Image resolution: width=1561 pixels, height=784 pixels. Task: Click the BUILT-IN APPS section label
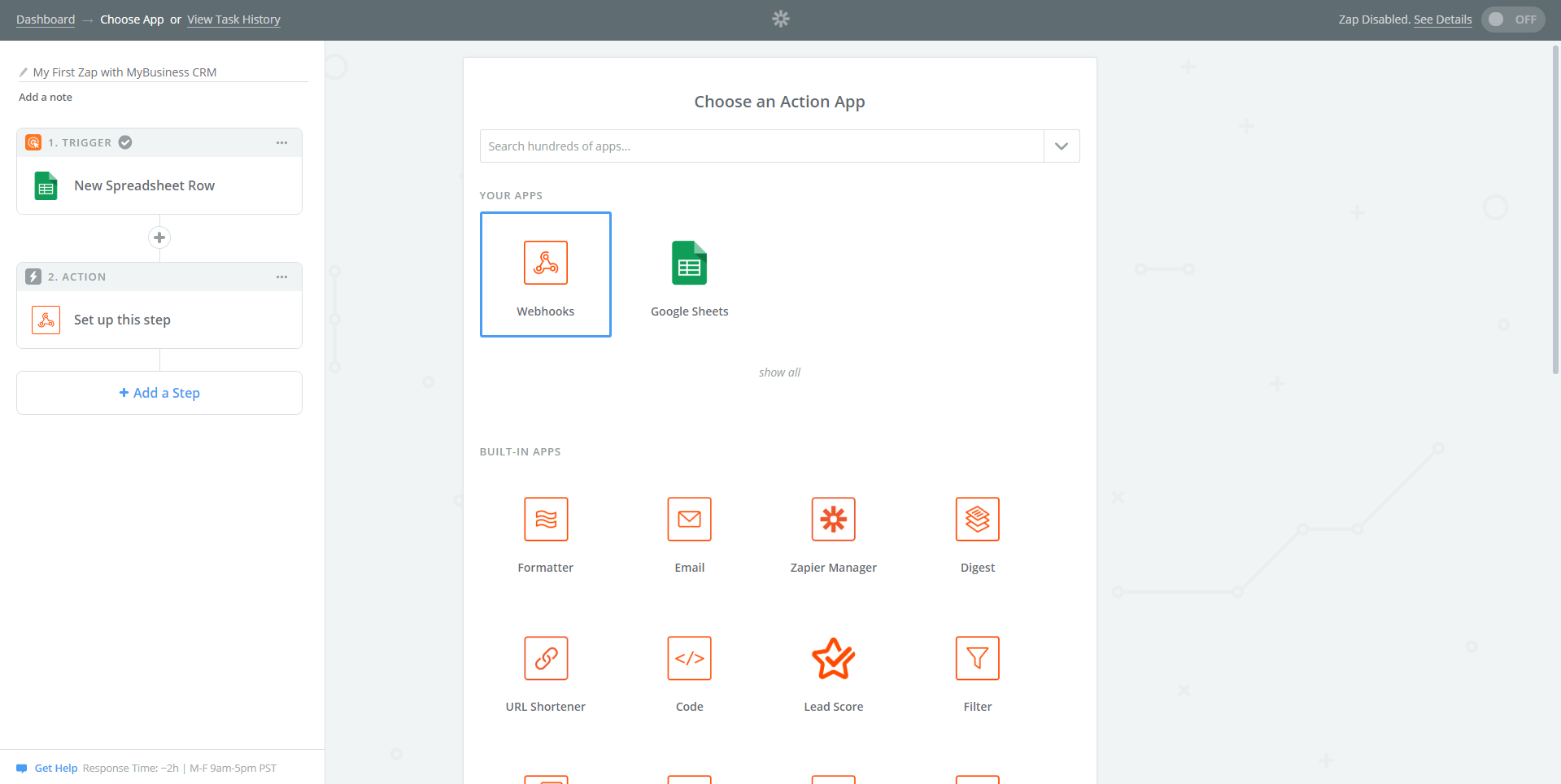[x=520, y=451]
